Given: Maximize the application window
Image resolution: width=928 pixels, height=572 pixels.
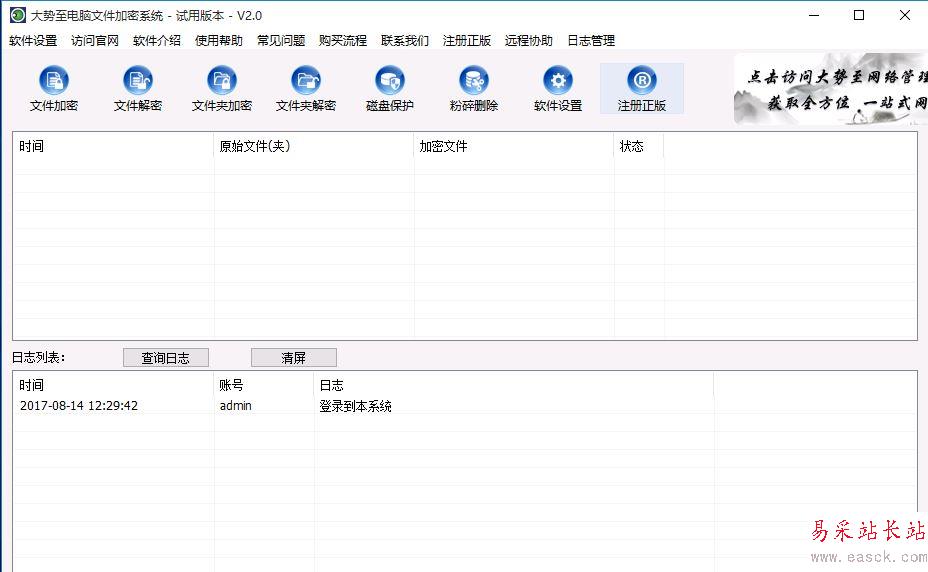Looking at the screenshot, I should pyautogui.click(x=859, y=15).
